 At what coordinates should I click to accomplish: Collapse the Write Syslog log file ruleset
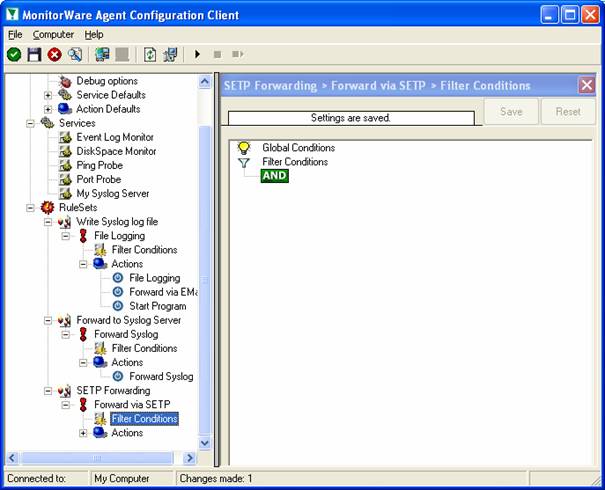48,222
